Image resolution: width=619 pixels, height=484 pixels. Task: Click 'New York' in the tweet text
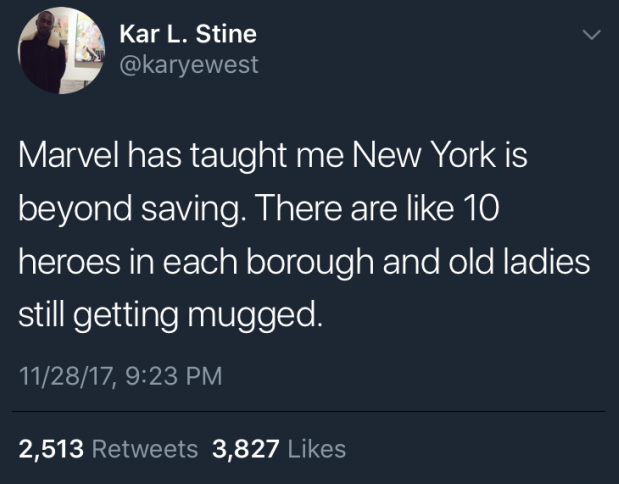424,155
